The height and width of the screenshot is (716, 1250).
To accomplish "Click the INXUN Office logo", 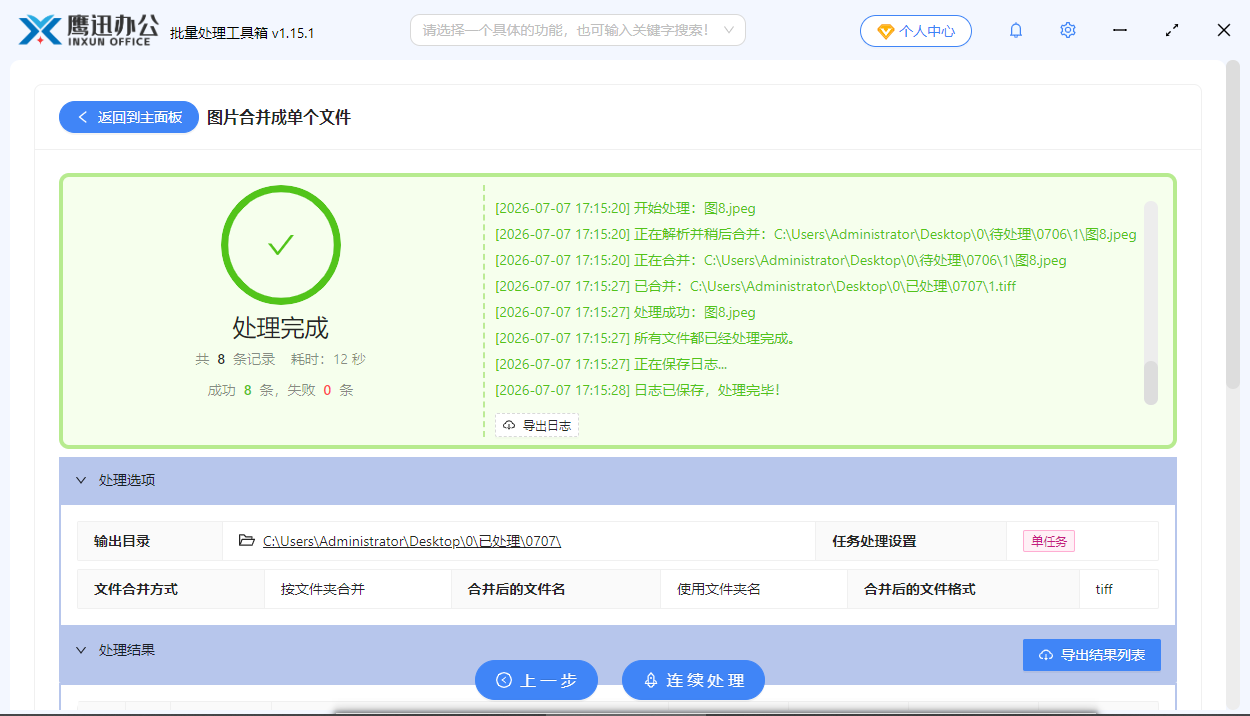I will [x=88, y=30].
